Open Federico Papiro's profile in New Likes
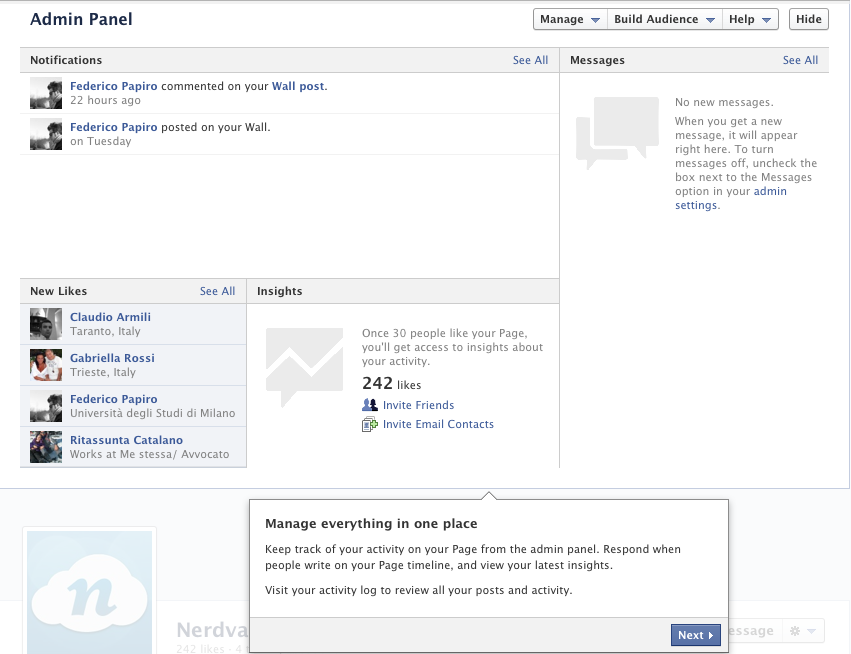 (113, 399)
